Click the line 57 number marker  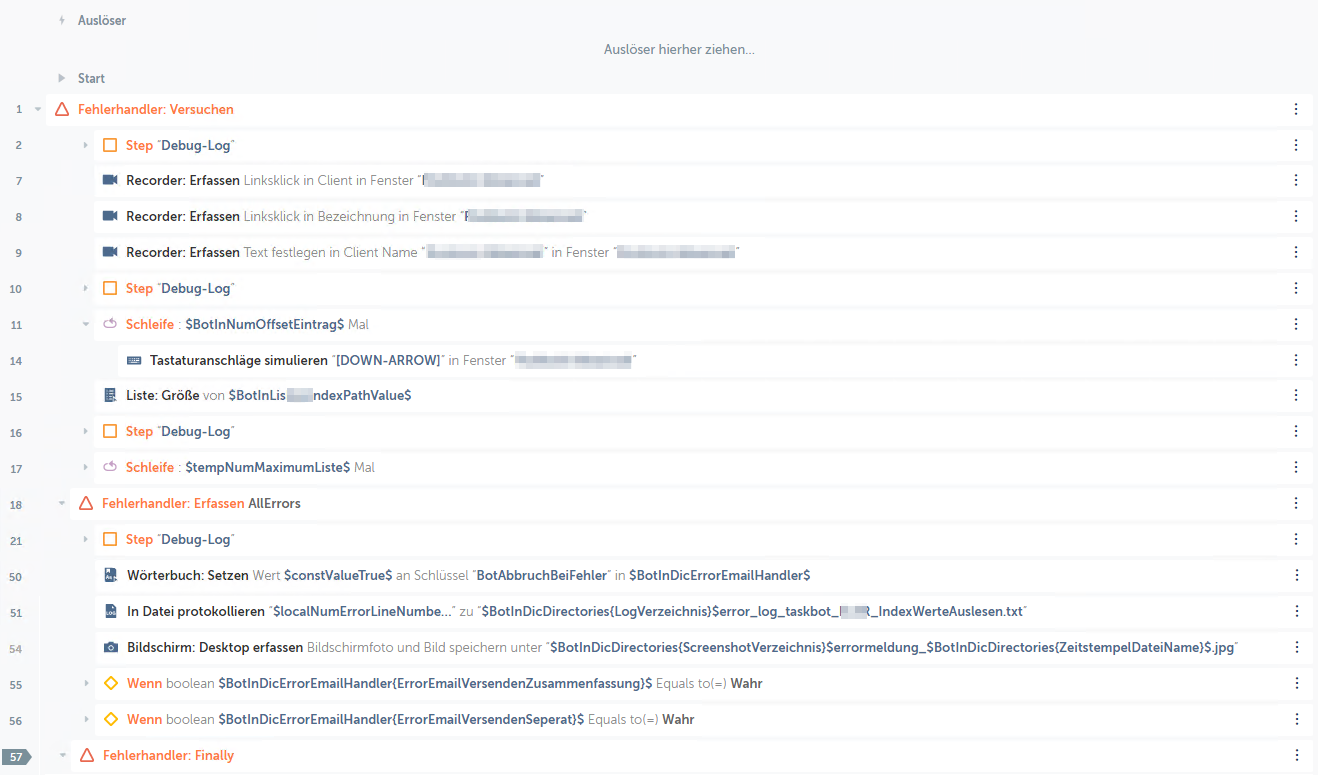tap(16, 756)
